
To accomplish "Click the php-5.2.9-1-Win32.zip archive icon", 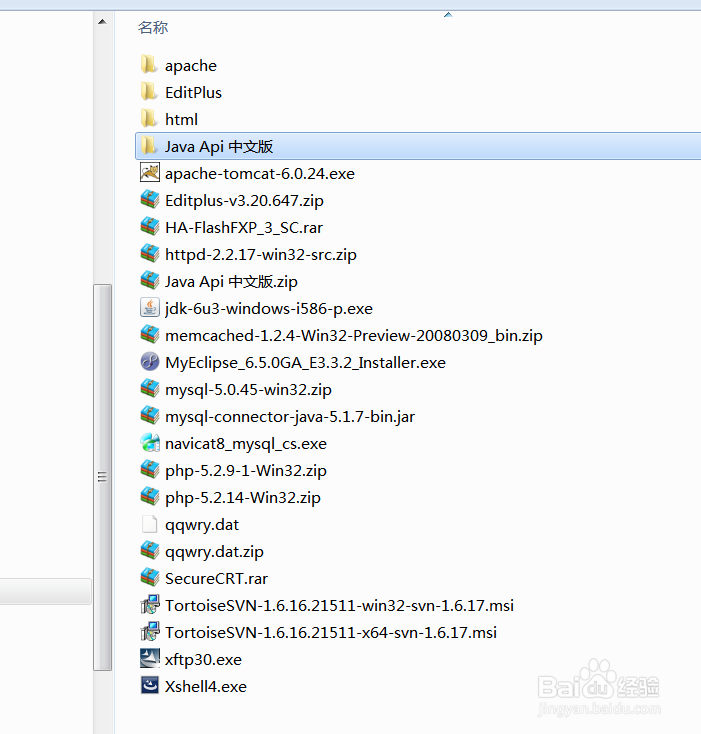I will [x=150, y=470].
